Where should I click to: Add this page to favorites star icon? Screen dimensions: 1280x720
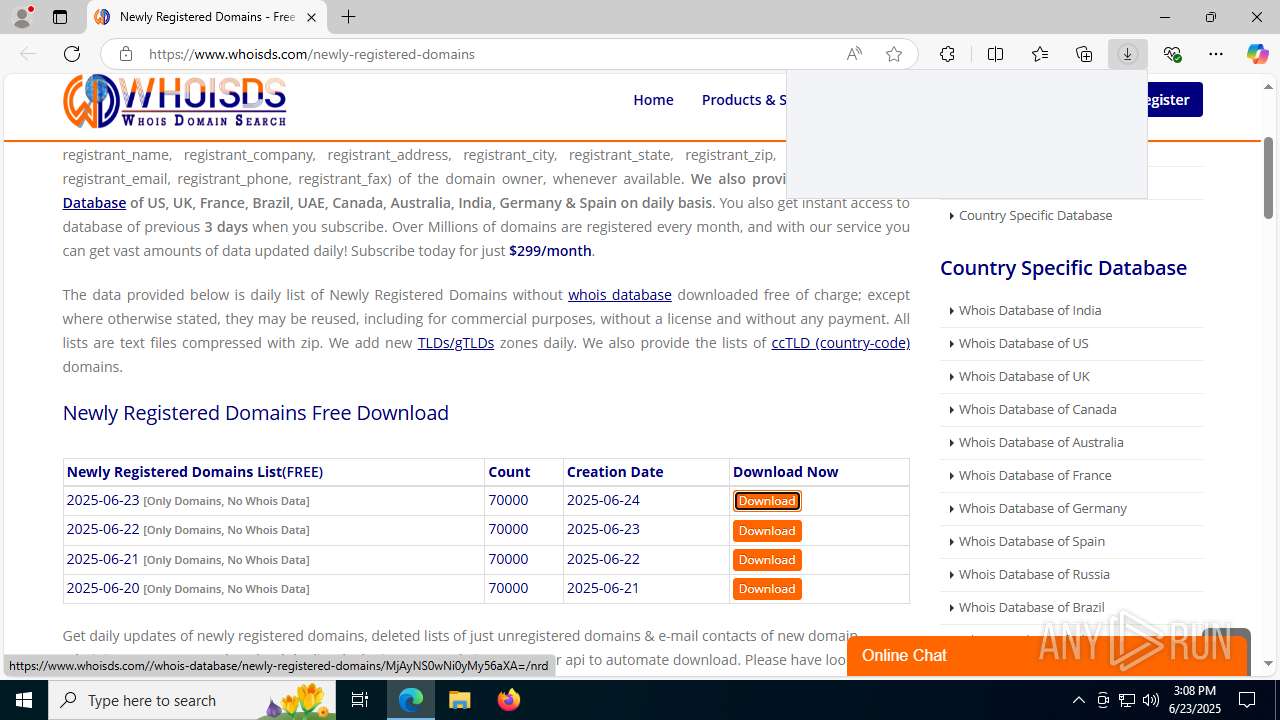pos(894,54)
